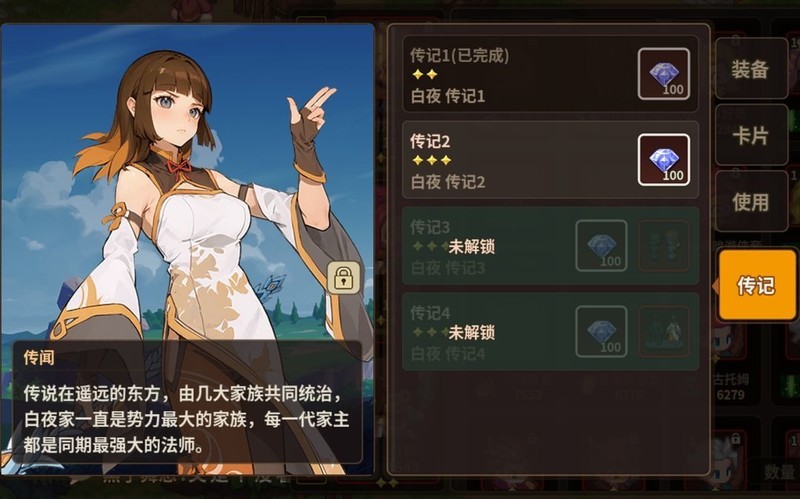Click the 古托姆 6279 entry in background

click(730, 387)
